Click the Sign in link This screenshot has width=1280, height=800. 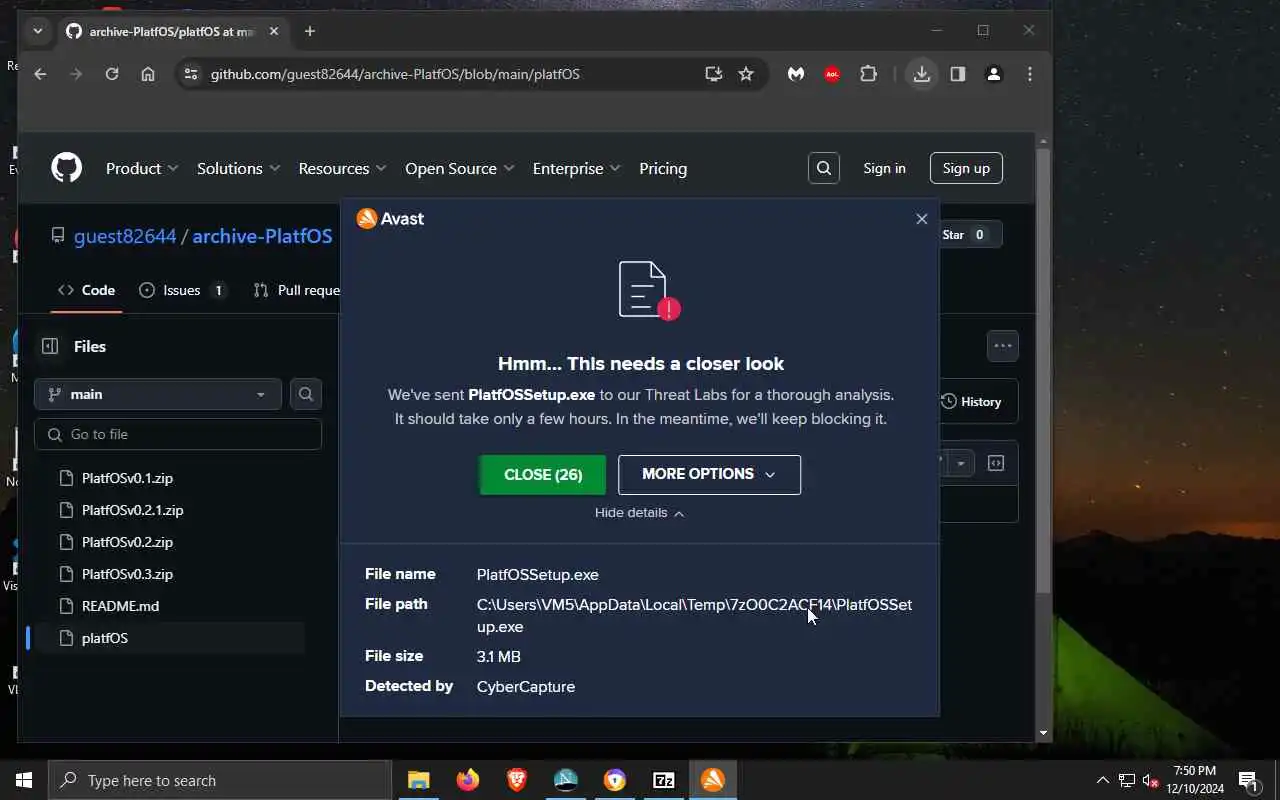[x=884, y=168]
